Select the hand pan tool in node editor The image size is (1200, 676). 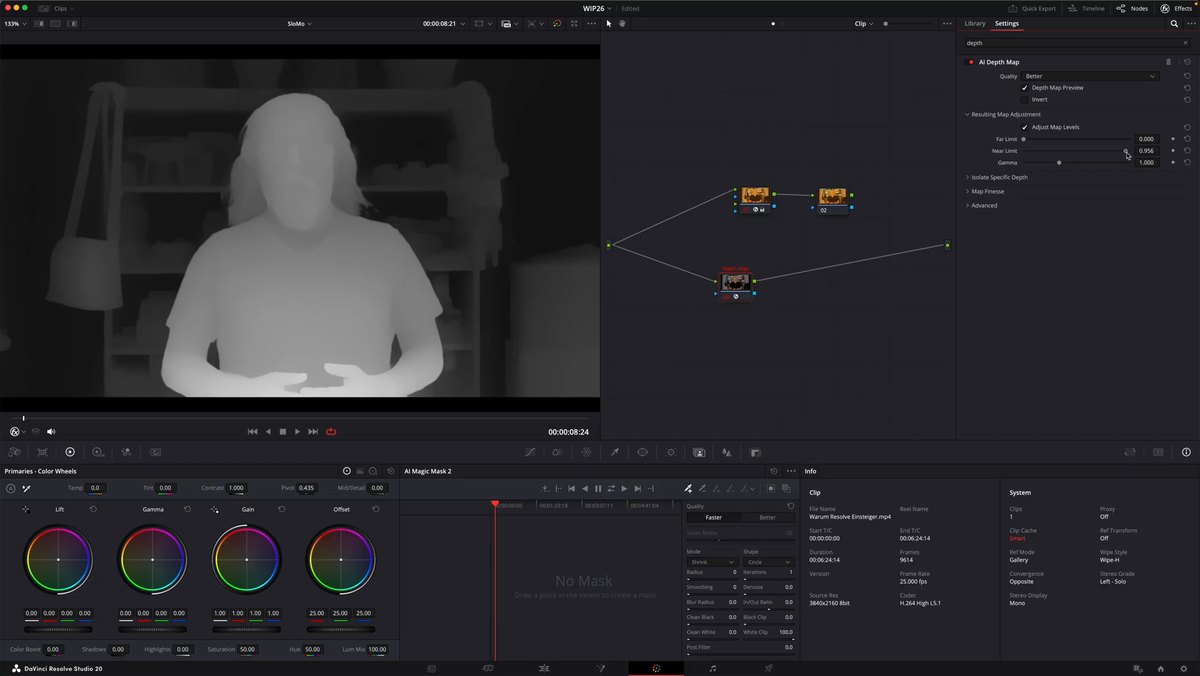click(622, 23)
